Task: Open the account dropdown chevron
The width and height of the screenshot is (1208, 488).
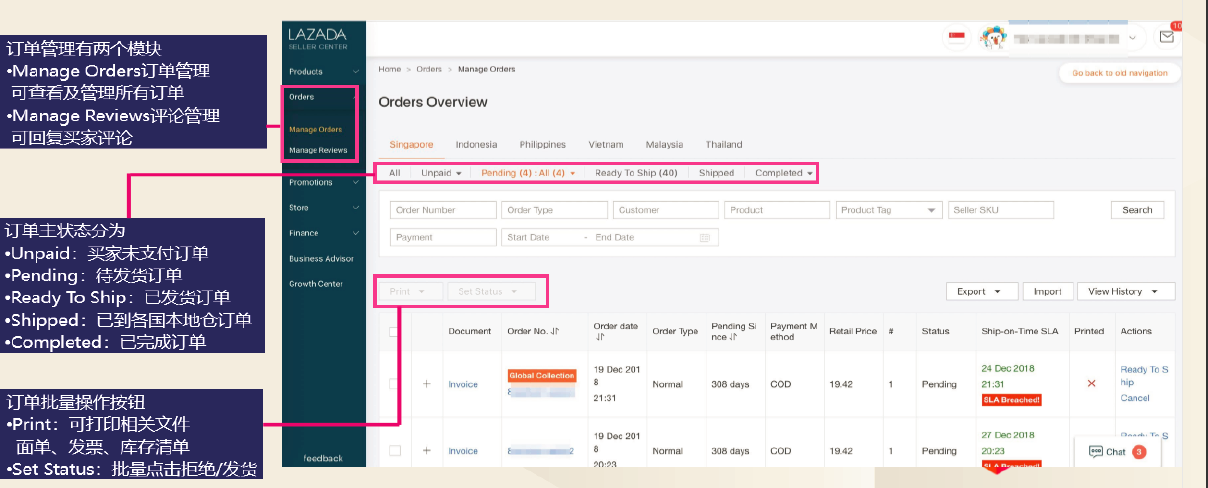Action: 1133,38
